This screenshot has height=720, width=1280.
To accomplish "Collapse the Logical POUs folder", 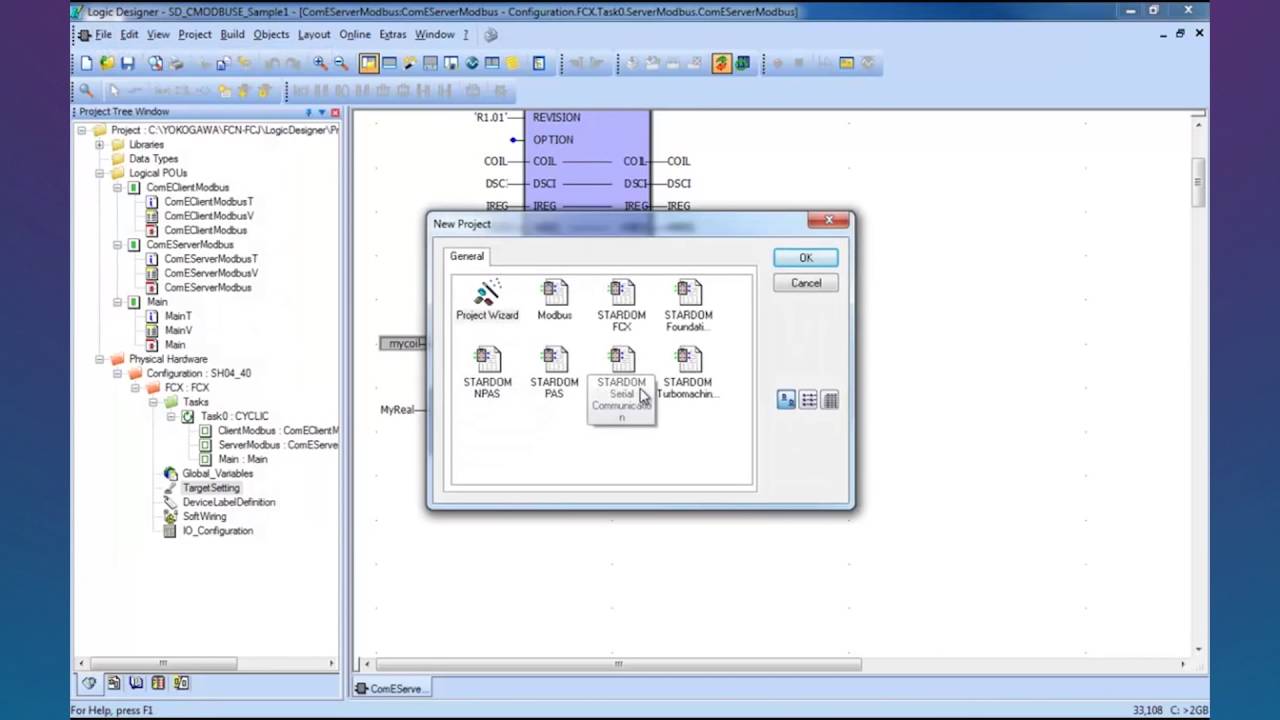I will 99,173.
